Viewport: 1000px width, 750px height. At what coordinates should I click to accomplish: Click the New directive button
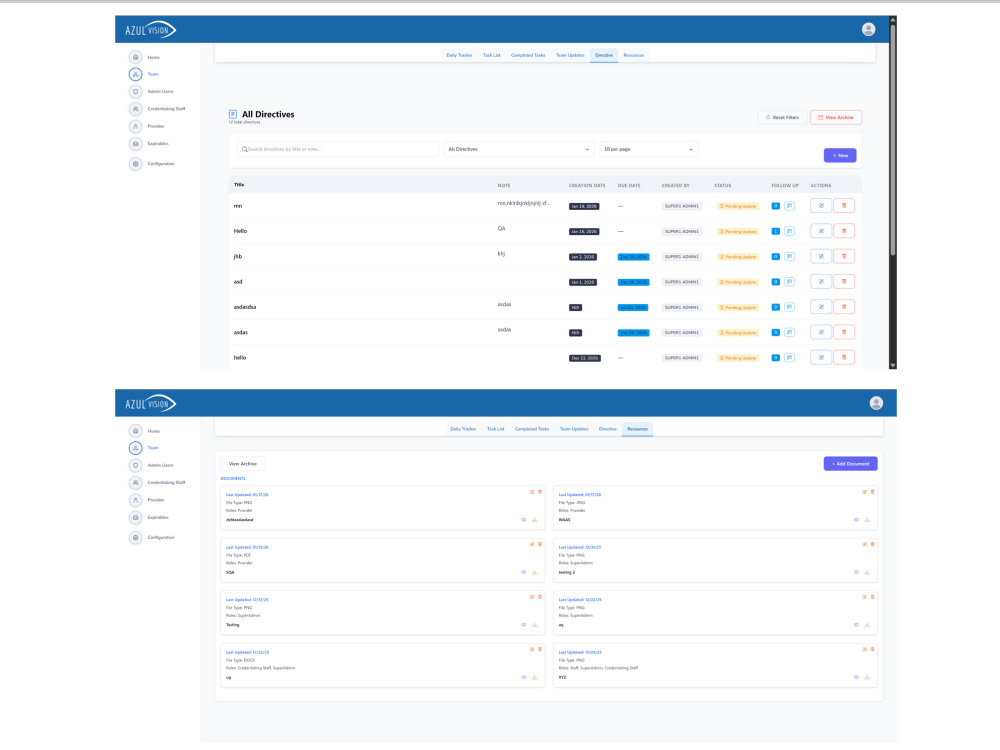840,156
